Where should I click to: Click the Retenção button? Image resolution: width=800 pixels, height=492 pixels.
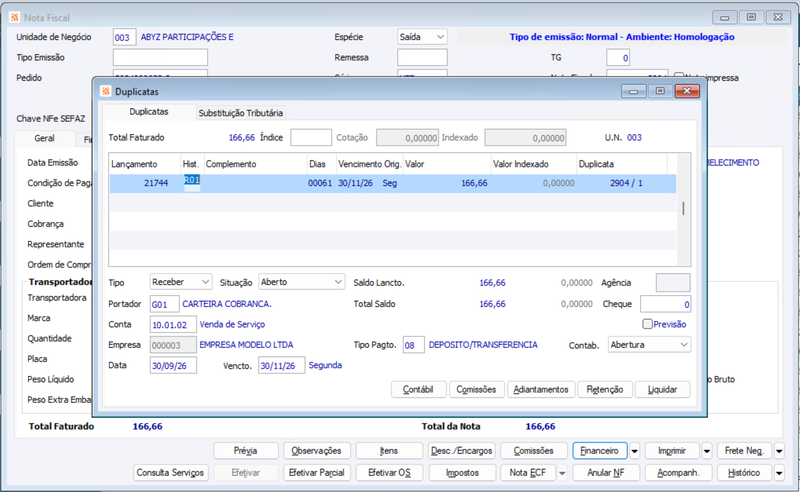pos(605,389)
